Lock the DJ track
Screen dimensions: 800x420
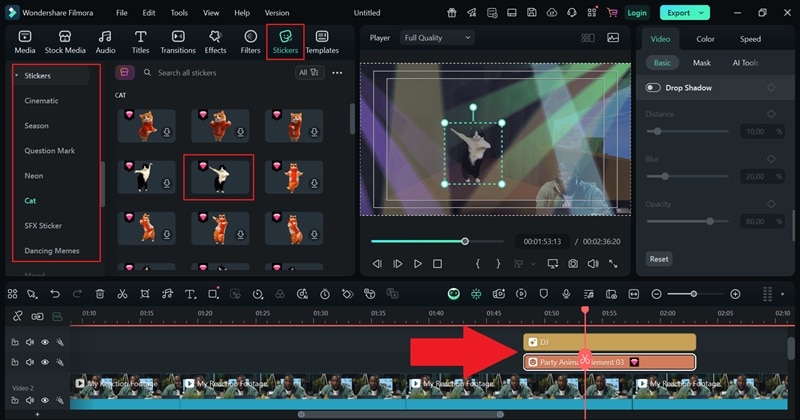coord(15,342)
